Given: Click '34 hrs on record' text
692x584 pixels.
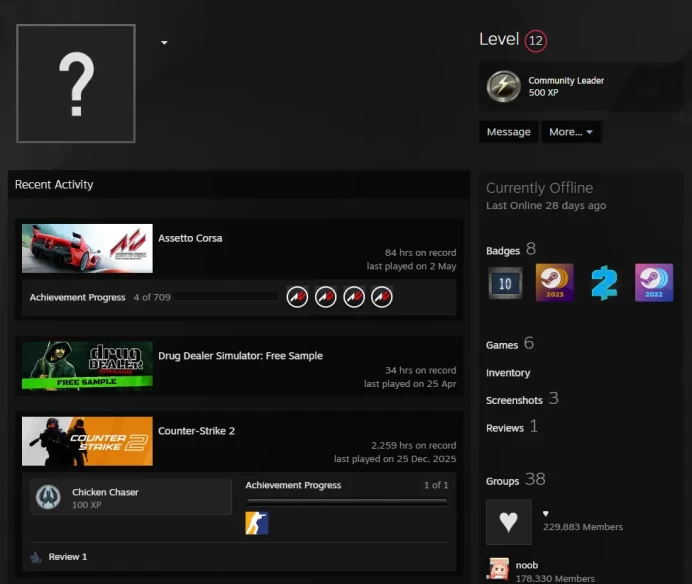Looking at the screenshot, I should coord(420,370).
